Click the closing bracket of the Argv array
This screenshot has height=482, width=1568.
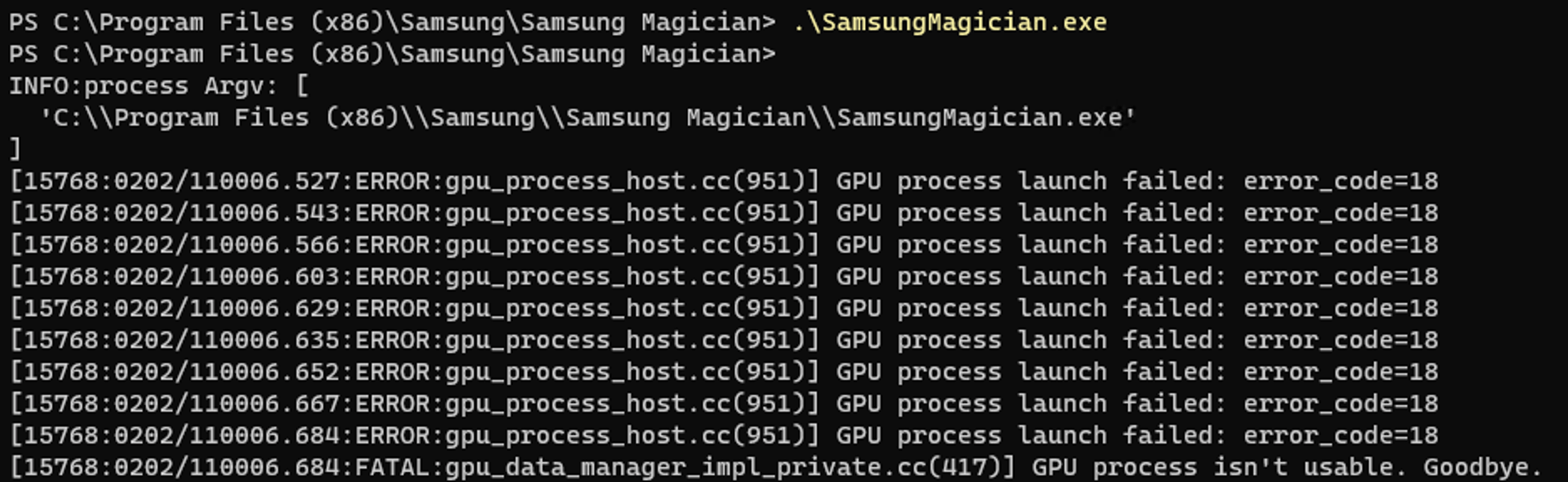[x=15, y=150]
